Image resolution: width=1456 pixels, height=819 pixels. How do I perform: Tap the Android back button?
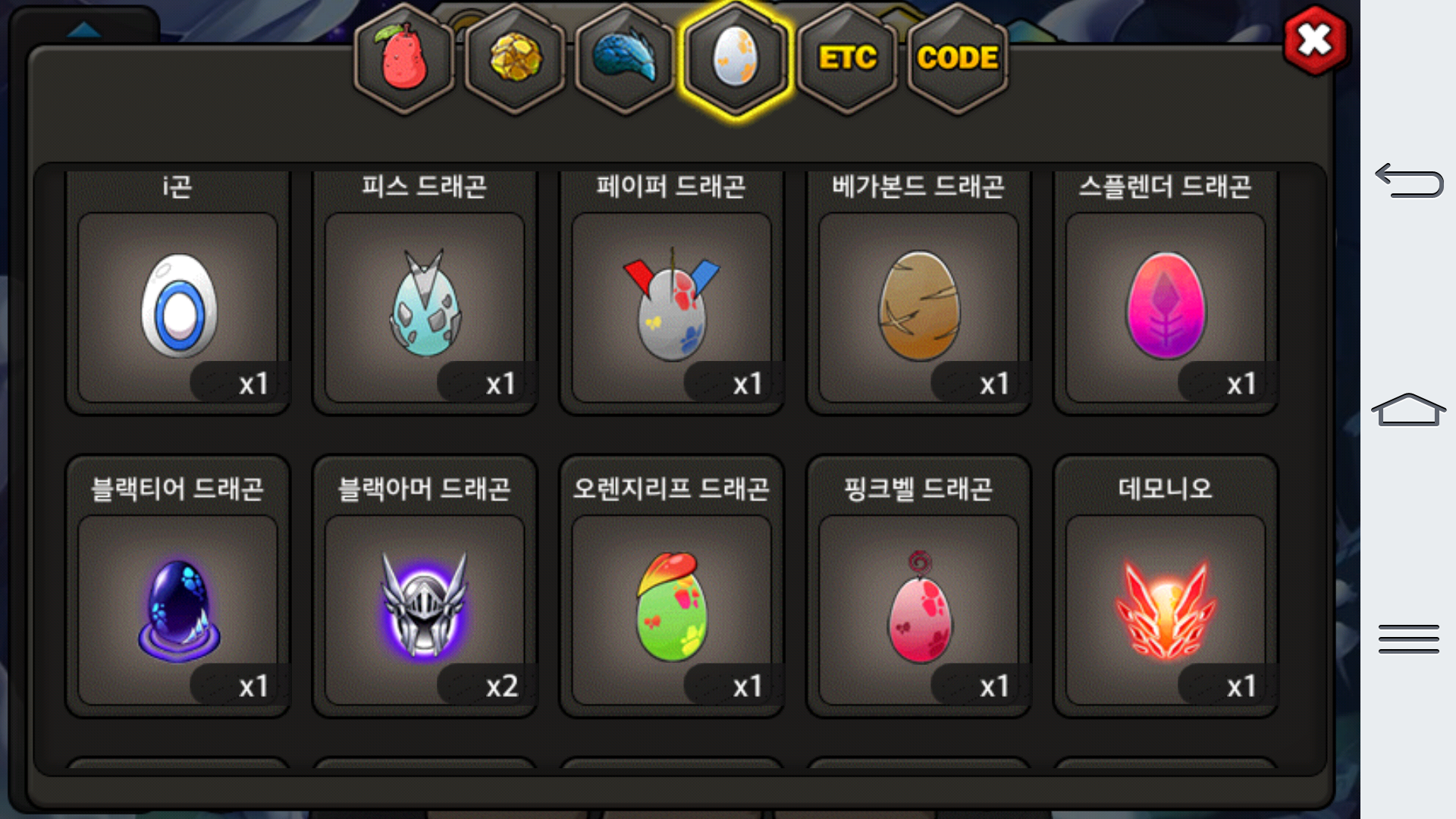point(1409,180)
